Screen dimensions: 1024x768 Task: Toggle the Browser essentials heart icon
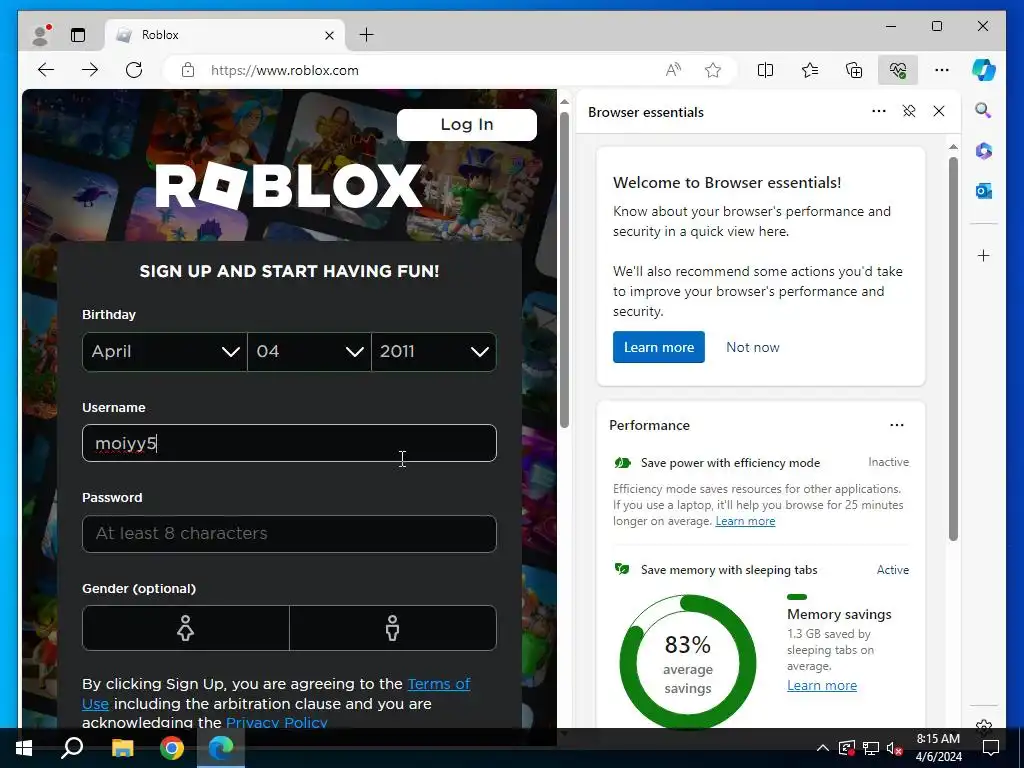coord(898,70)
